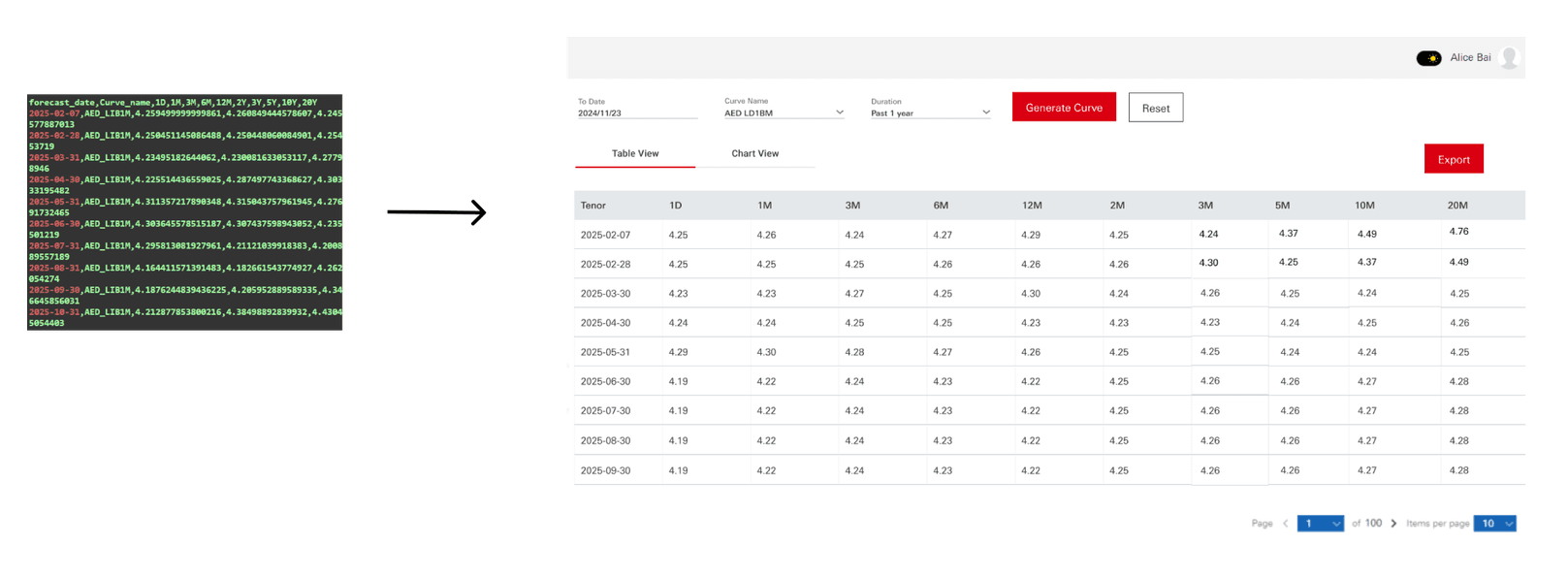Go to the previous page using the arrow
This screenshot has width=1568, height=577.
click(1286, 524)
